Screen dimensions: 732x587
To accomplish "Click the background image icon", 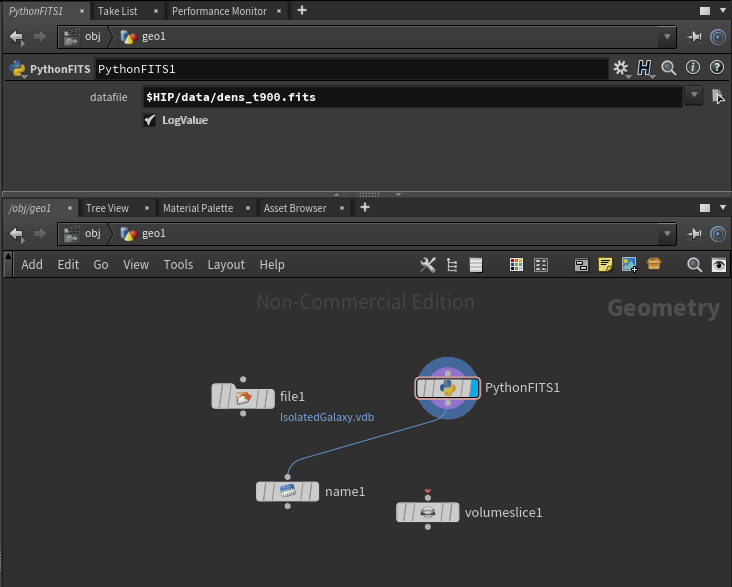I will (629, 265).
